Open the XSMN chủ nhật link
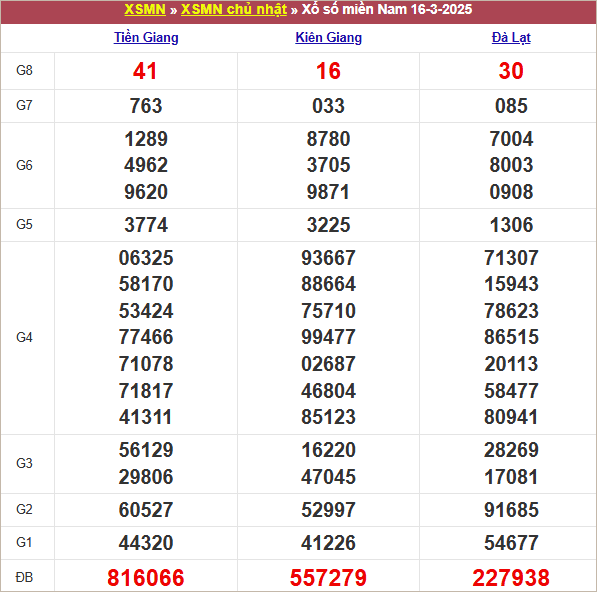 pos(234,9)
